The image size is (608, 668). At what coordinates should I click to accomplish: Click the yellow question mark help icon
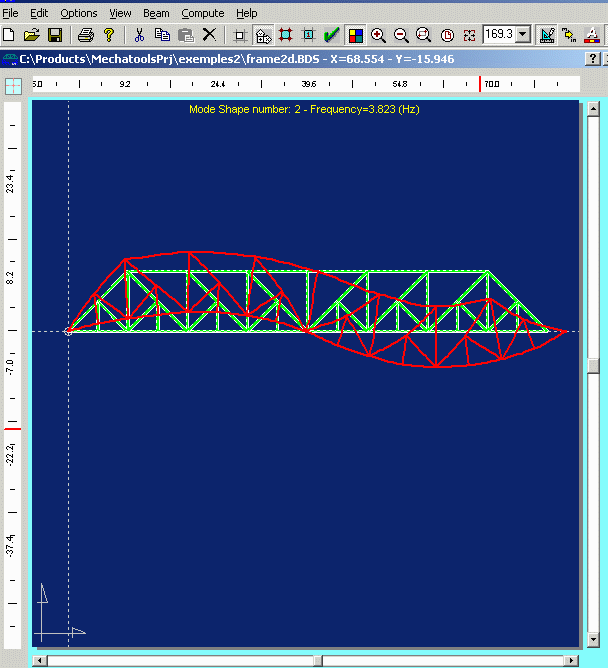click(x=109, y=35)
